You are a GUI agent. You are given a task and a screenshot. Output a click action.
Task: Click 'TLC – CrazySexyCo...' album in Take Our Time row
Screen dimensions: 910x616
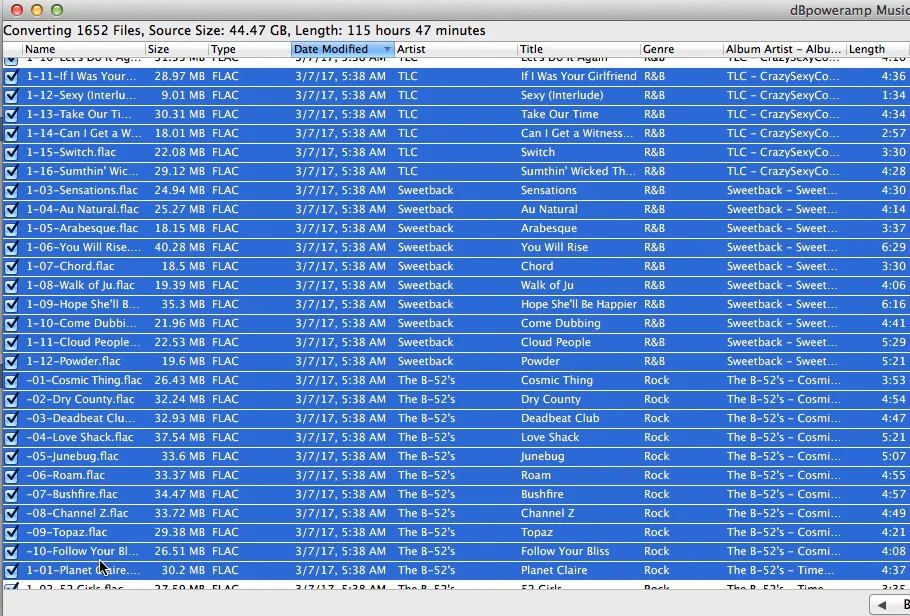point(782,114)
